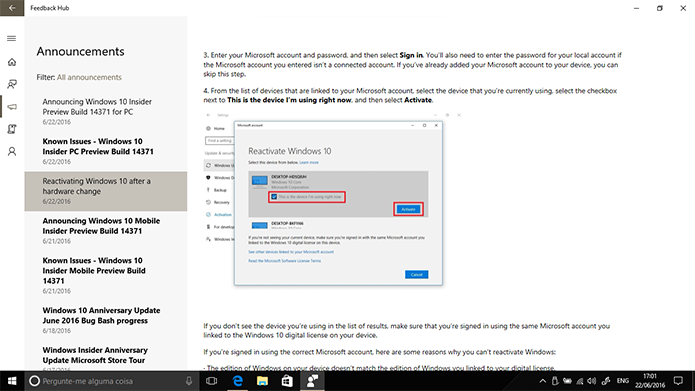This screenshot has width=695, height=391.
Task: Open the clock showing 17:01
Action: [650, 381]
